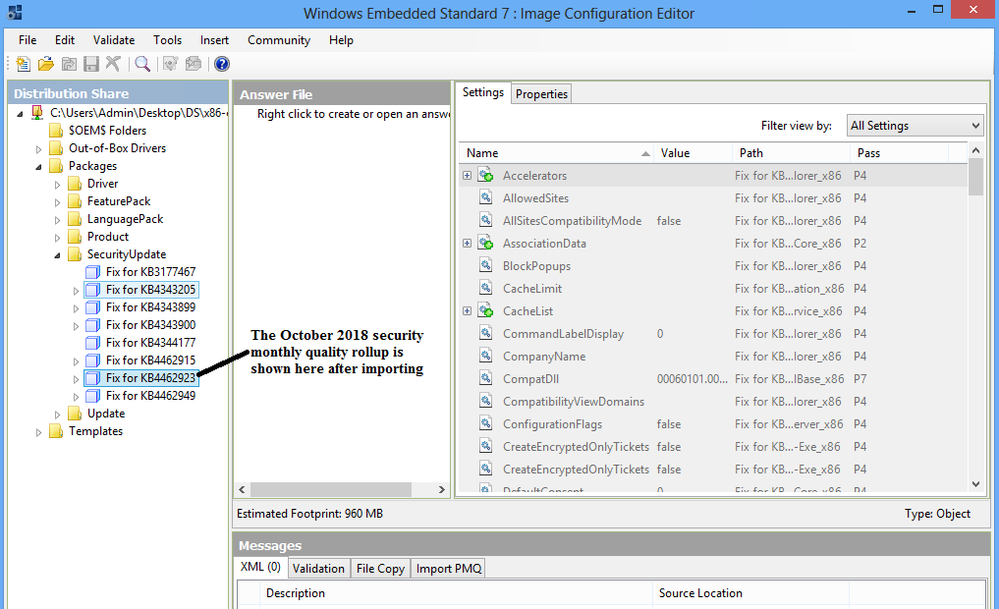The height and width of the screenshot is (609, 999).
Task: Select the FeaturePack tree folder
Action: coord(119,201)
